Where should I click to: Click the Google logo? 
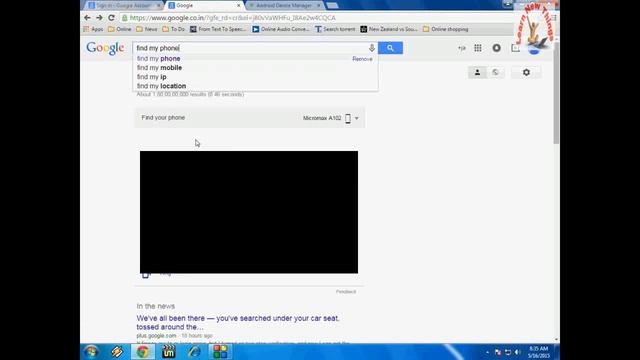coord(105,48)
